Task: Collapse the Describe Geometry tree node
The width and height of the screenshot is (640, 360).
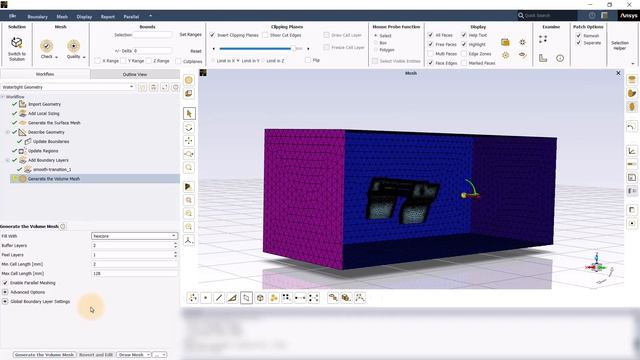Action: pyautogui.click(x=8, y=132)
